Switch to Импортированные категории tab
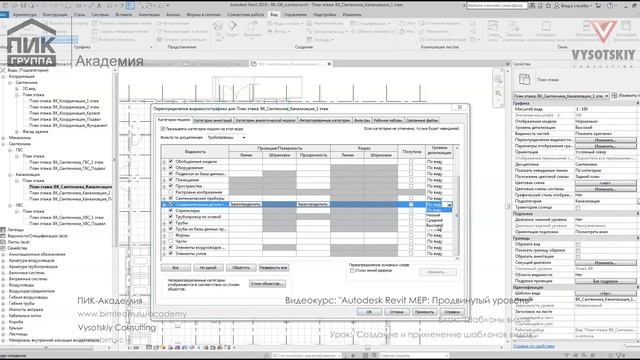This screenshot has width=640, height=360. pyautogui.click(x=324, y=120)
